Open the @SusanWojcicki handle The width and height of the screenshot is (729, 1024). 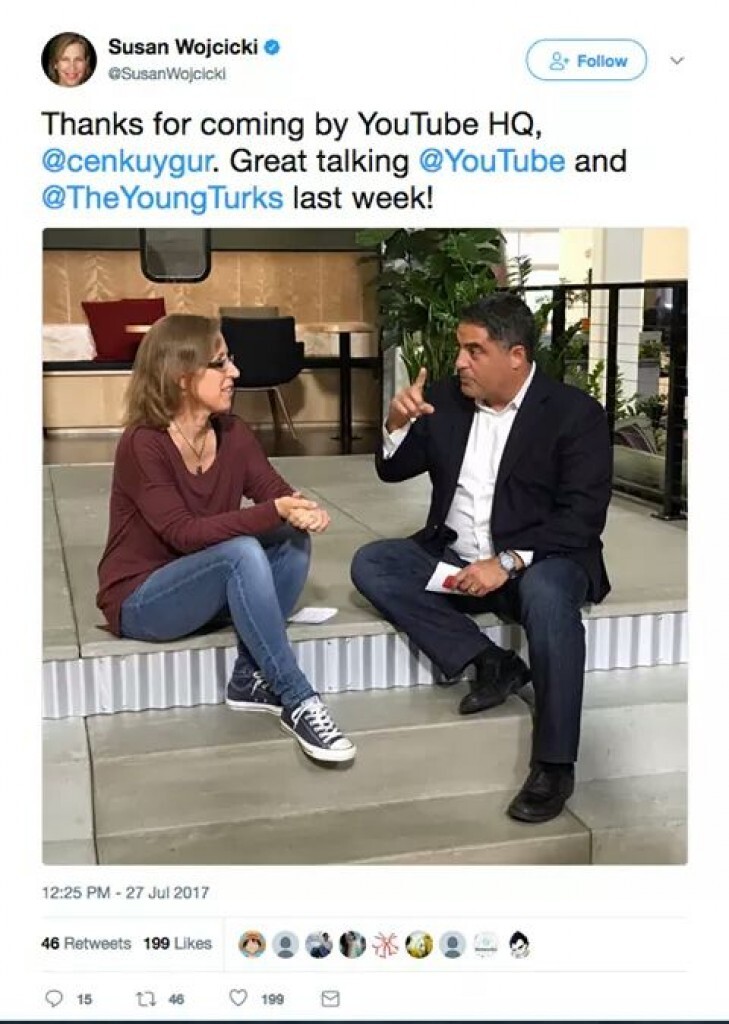167,74
